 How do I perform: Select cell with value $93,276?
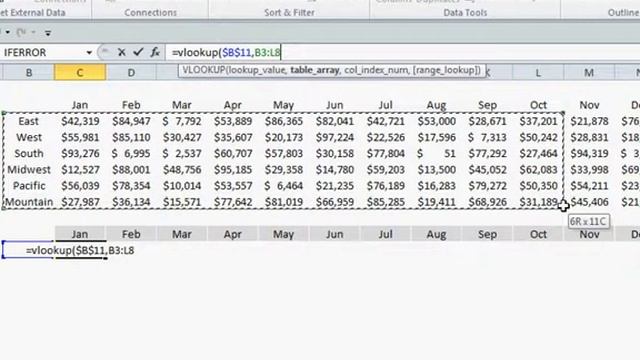pyautogui.click(x=80, y=153)
